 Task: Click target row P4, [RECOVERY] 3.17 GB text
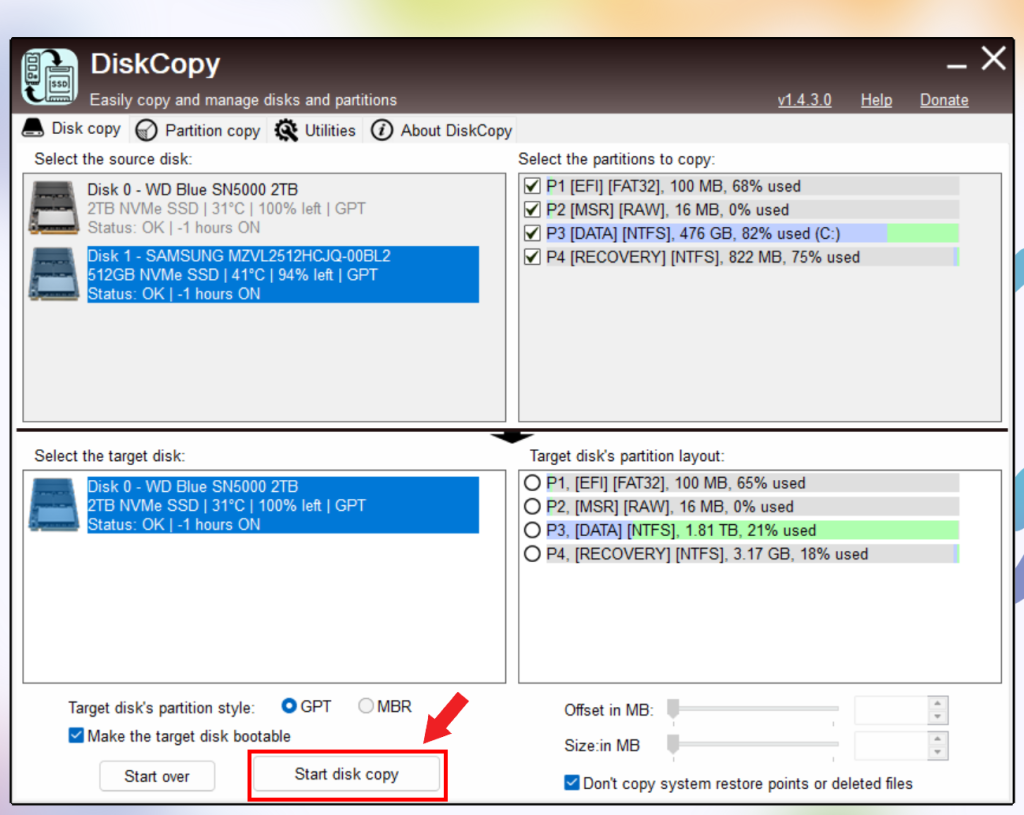(707, 554)
